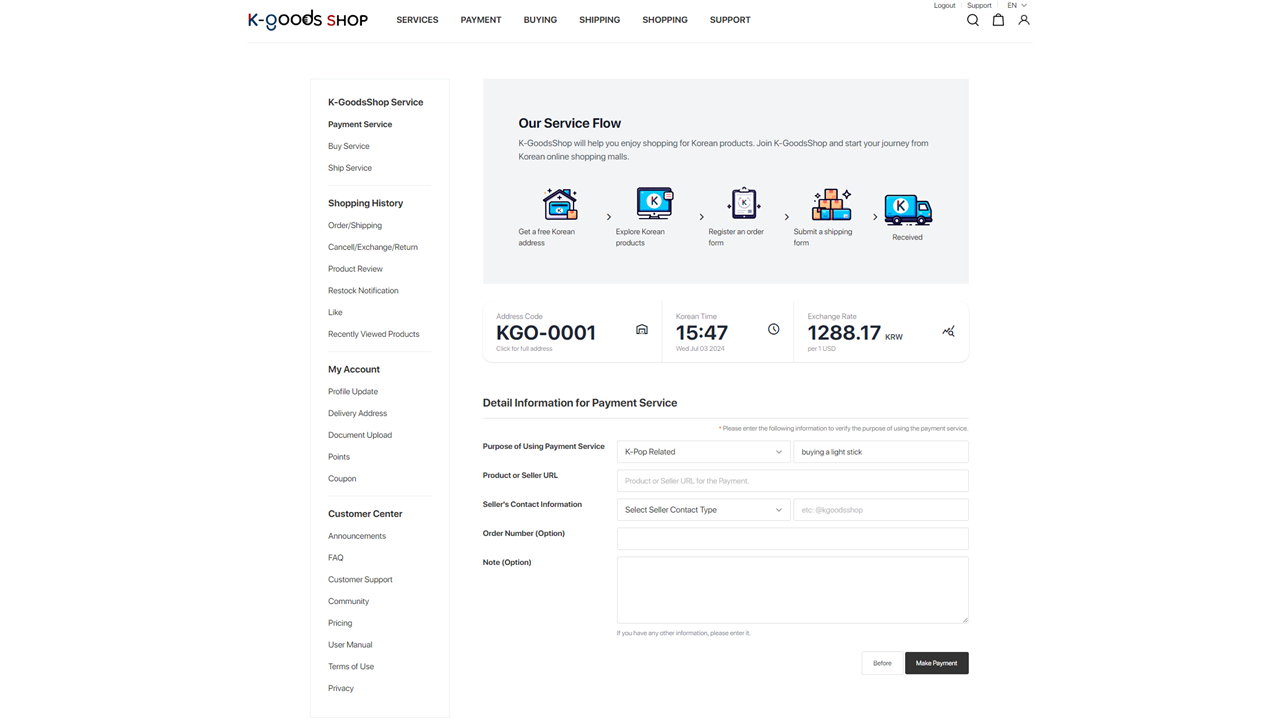Open the SERVICES menu in navigation
This screenshot has width=1280, height=720.
point(417,20)
